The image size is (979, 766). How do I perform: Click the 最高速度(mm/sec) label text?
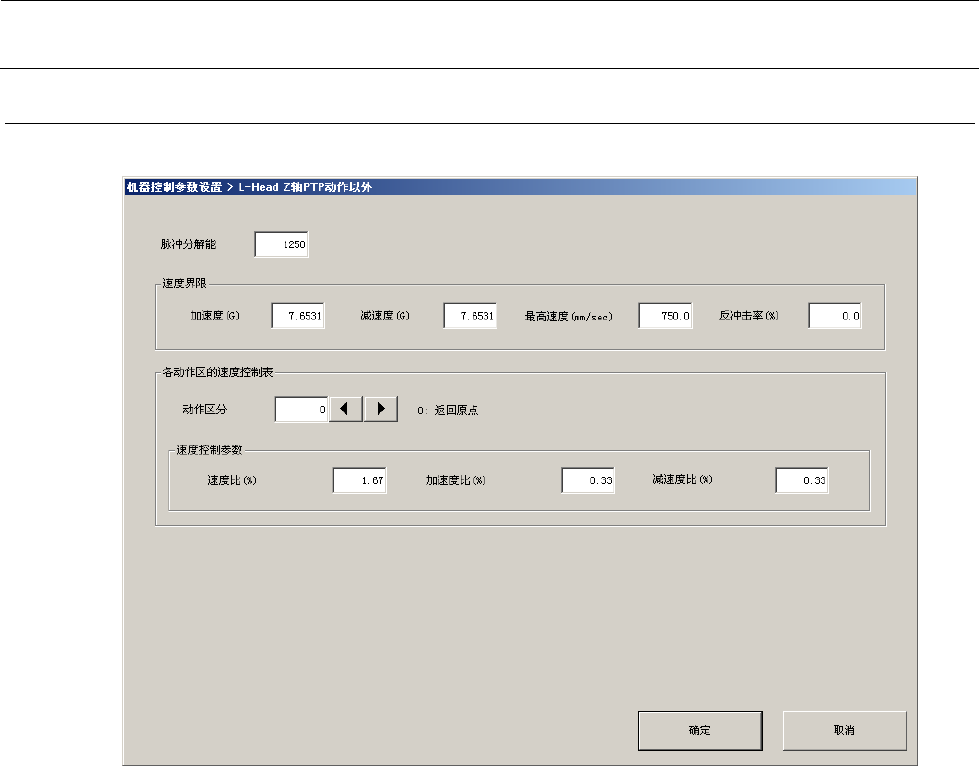tap(567, 316)
